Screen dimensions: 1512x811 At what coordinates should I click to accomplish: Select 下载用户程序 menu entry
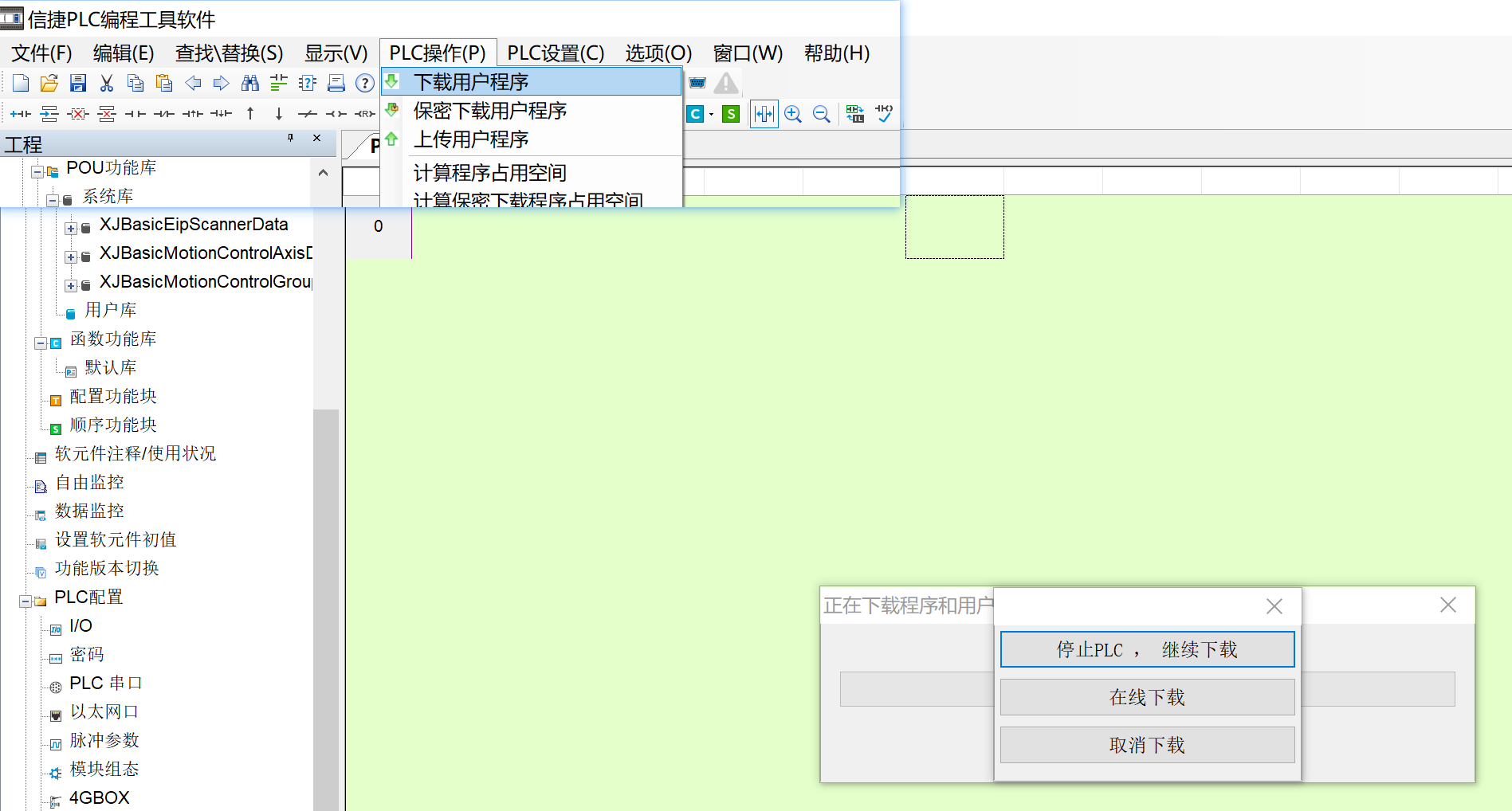coord(532,82)
